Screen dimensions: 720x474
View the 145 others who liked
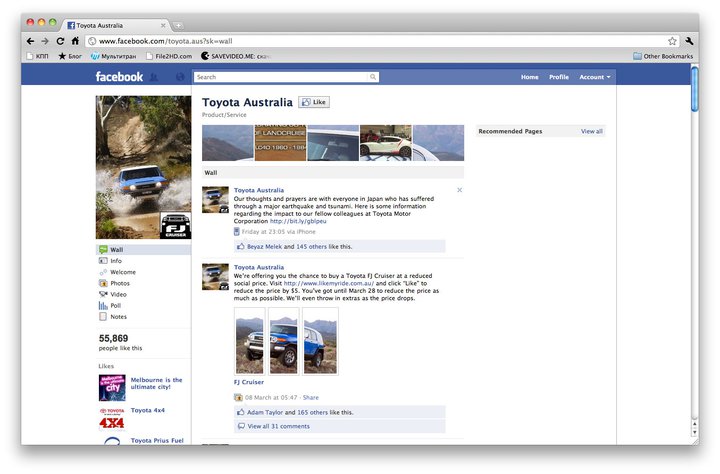click(x=311, y=247)
